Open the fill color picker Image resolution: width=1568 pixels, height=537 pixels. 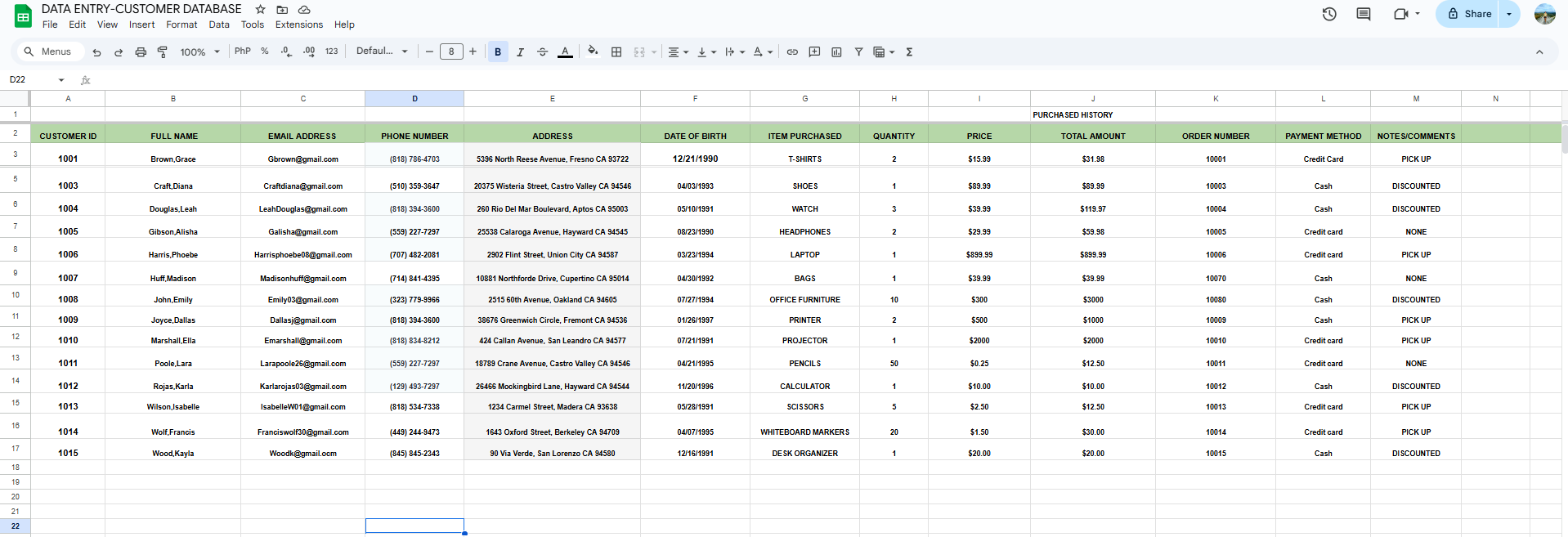(593, 51)
